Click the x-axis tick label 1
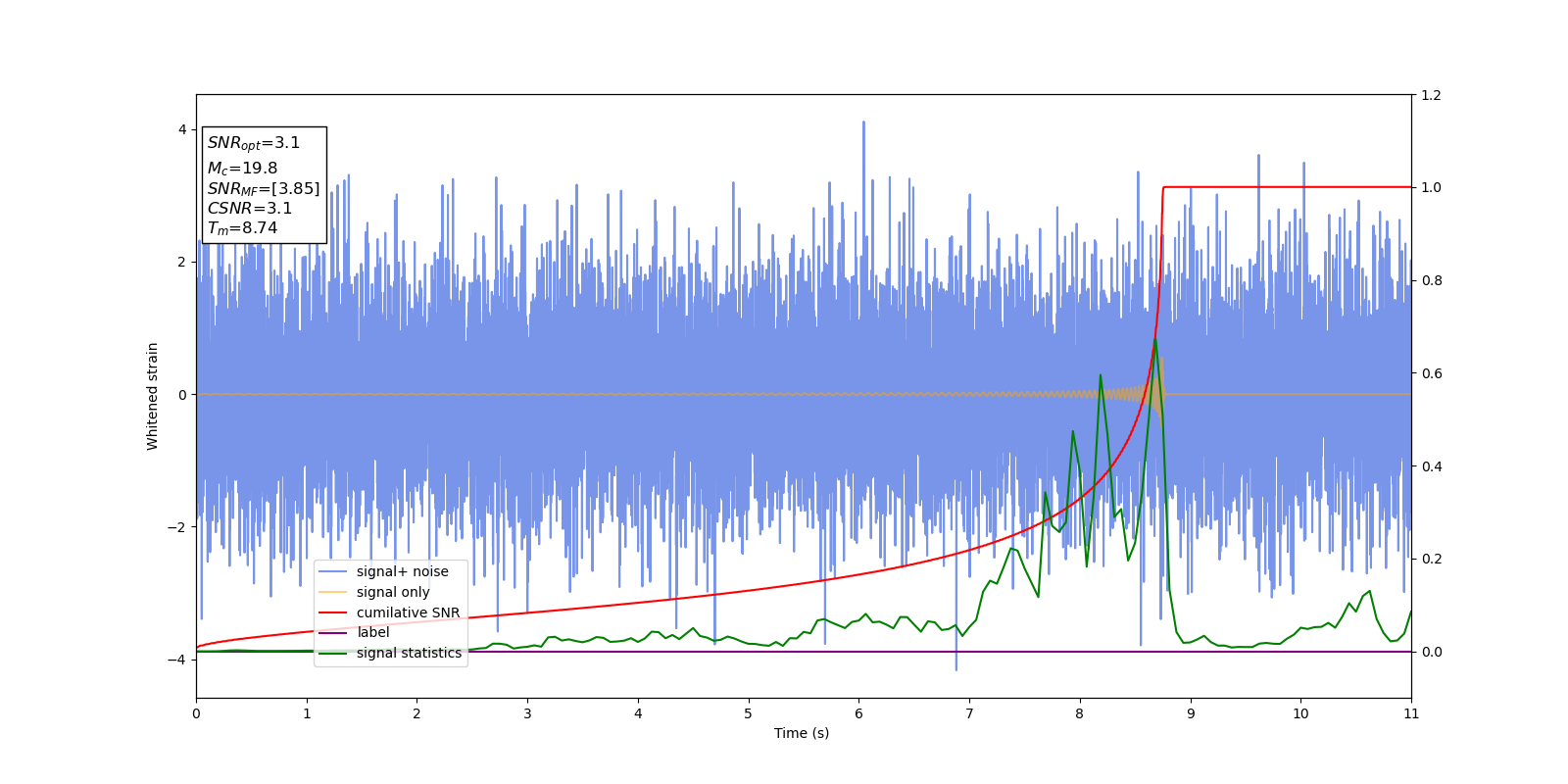1568x784 pixels. [307, 713]
